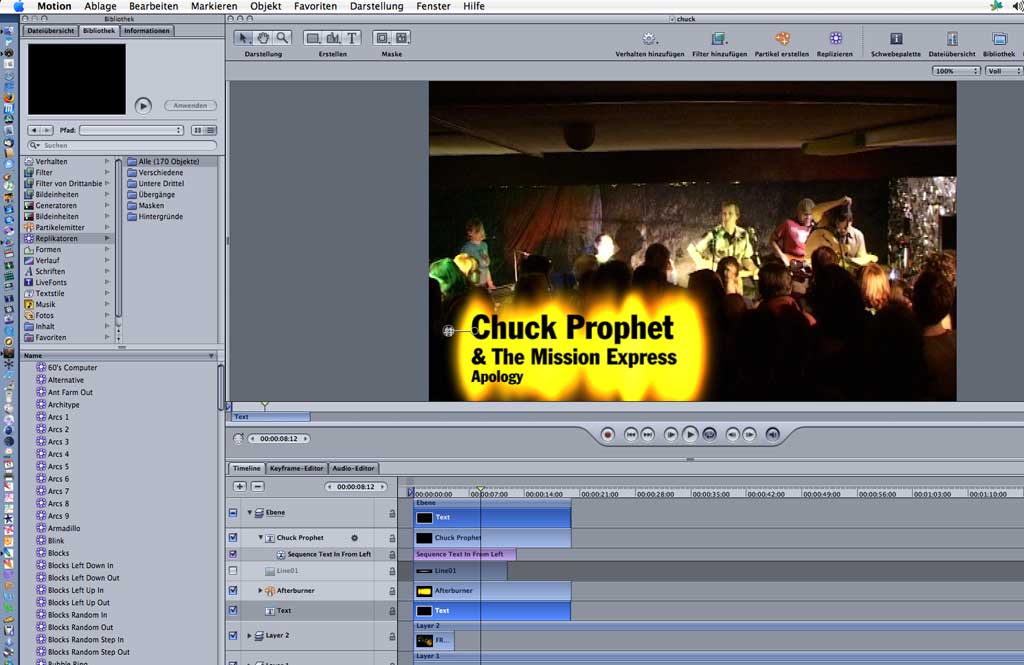
Task: Switch to Audio-Editor tab
Action: point(353,468)
